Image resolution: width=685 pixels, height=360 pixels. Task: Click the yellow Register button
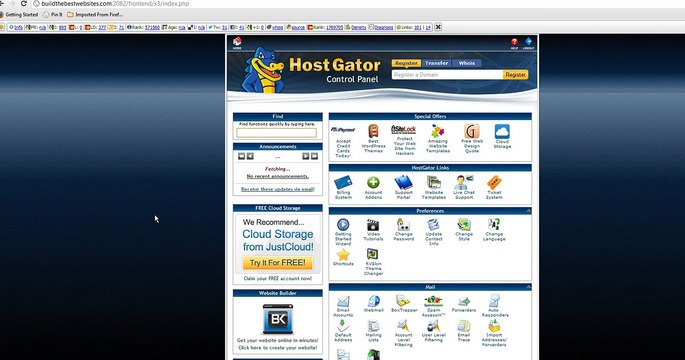pyautogui.click(x=515, y=75)
